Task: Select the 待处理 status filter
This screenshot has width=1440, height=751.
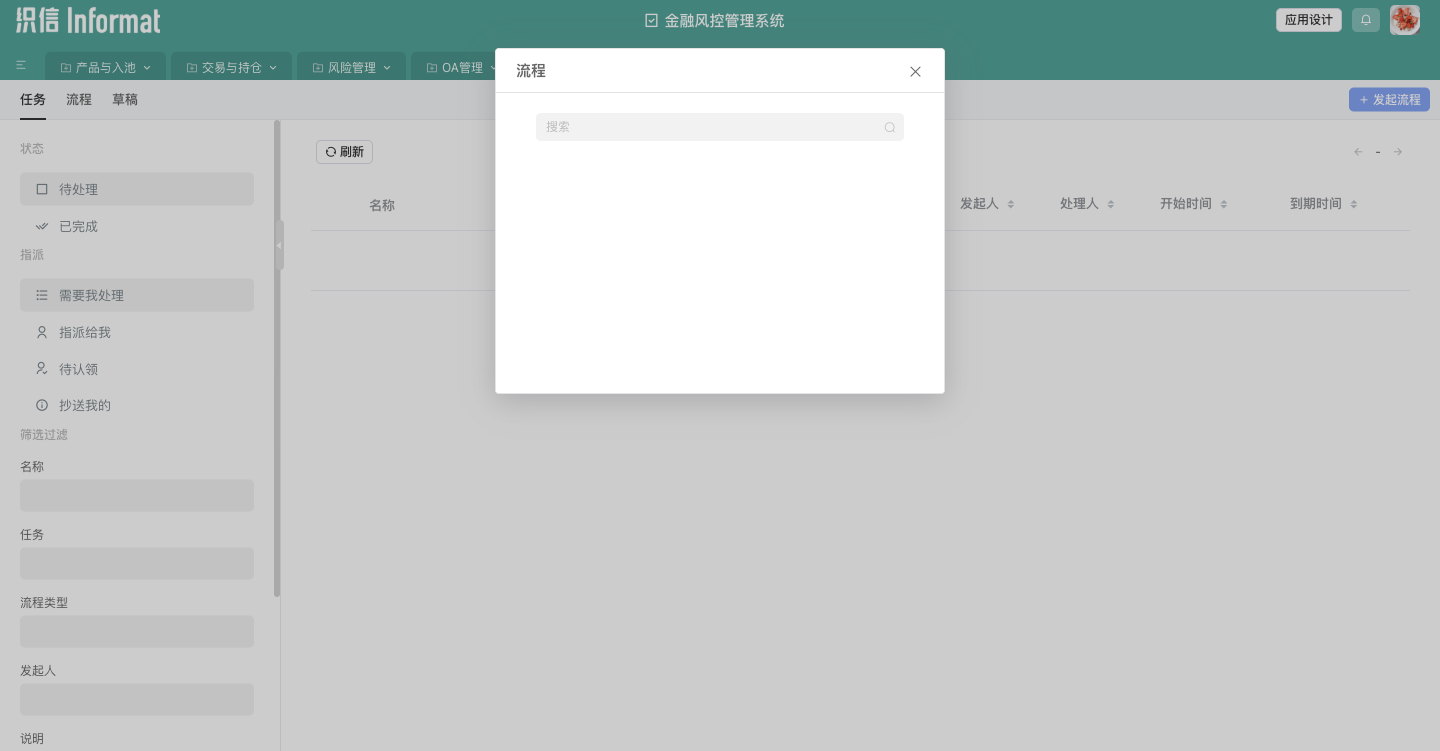Action: [x=137, y=189]
